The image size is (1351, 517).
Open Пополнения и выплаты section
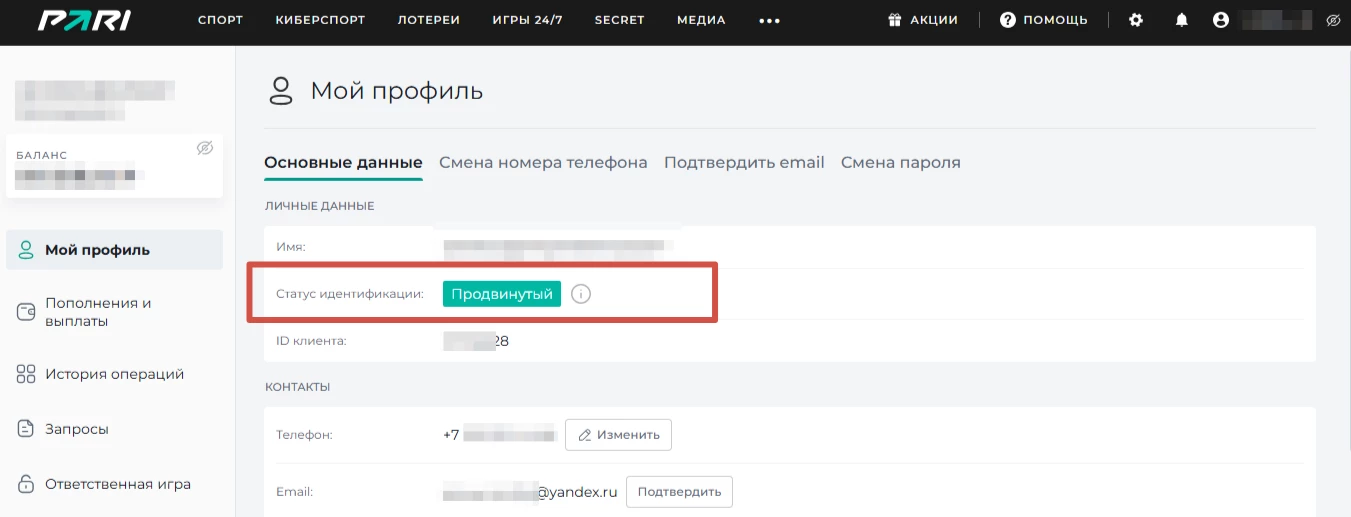point(98,312)
